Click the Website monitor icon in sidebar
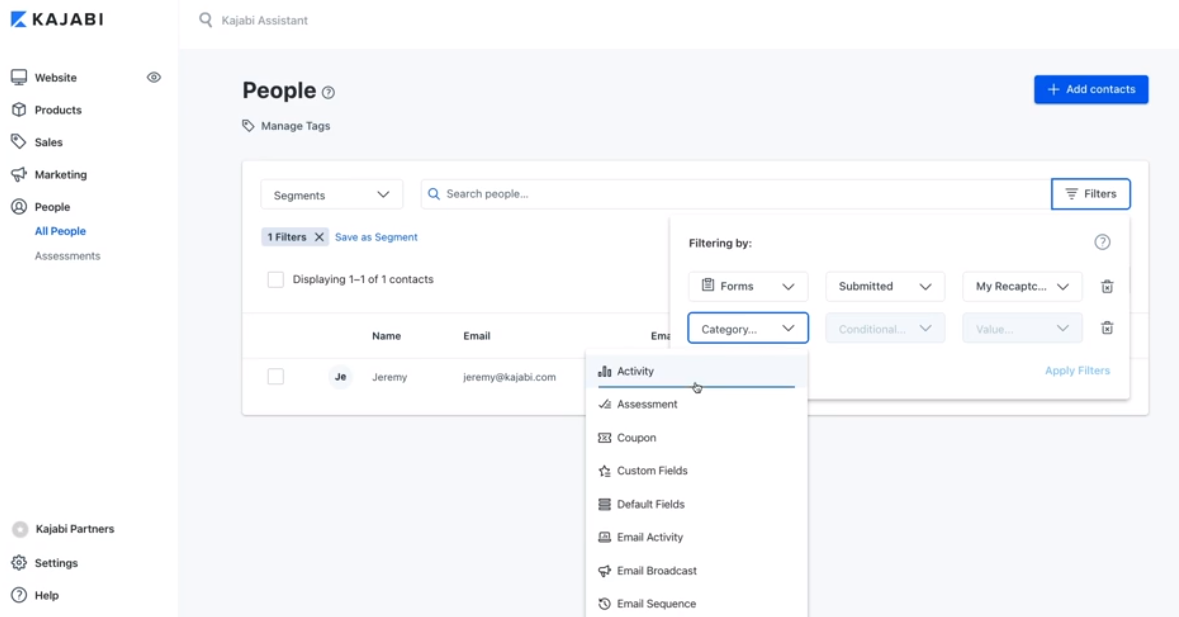The width and height of the screenshot is (1179, 617). pyautogui.click(x=19, y=77)
